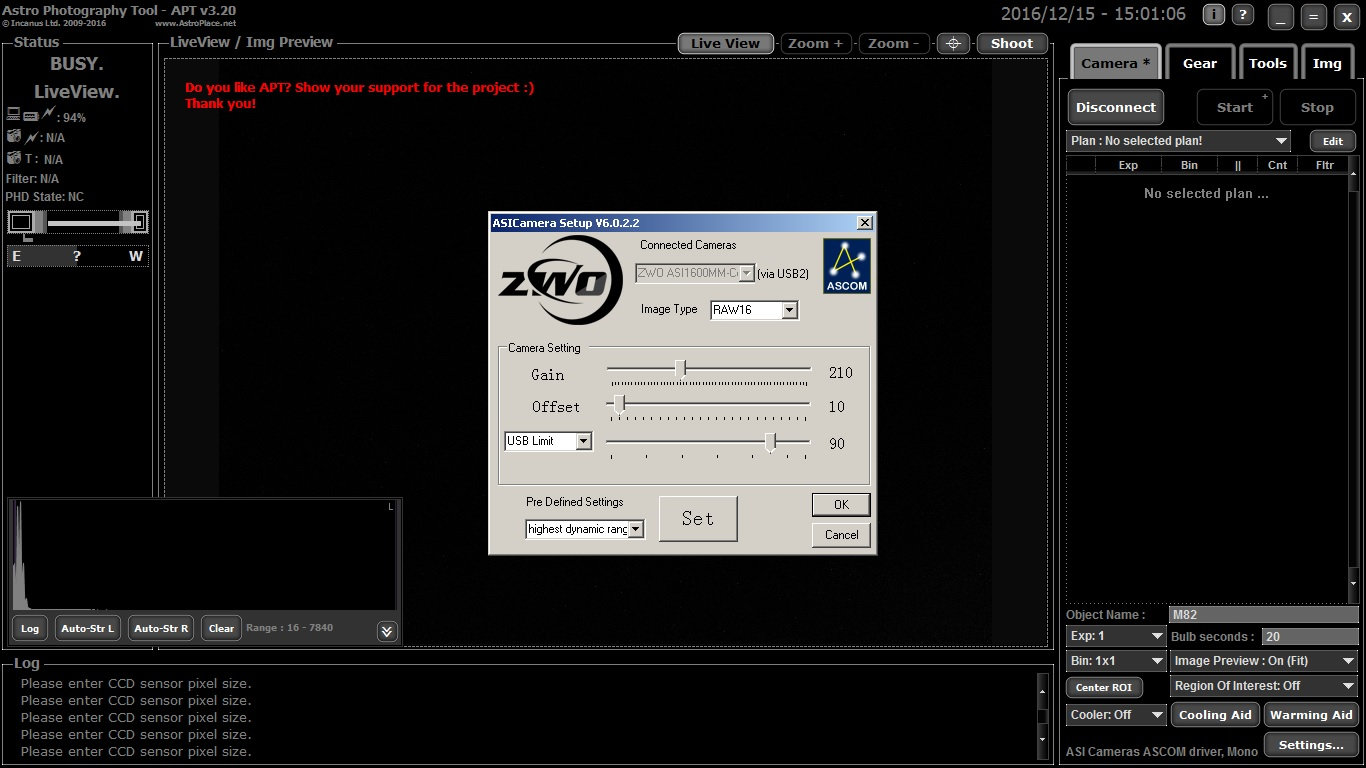Viewport: 1366px width, 768px height.
Task: Expand histogram panel with double-chevron icon
Action: pyautogui.click(x=387, y=630)
